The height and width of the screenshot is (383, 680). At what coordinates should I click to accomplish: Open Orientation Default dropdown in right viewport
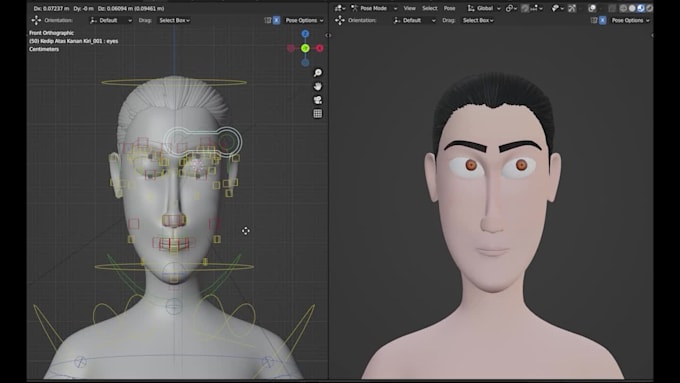click(414, 20)
